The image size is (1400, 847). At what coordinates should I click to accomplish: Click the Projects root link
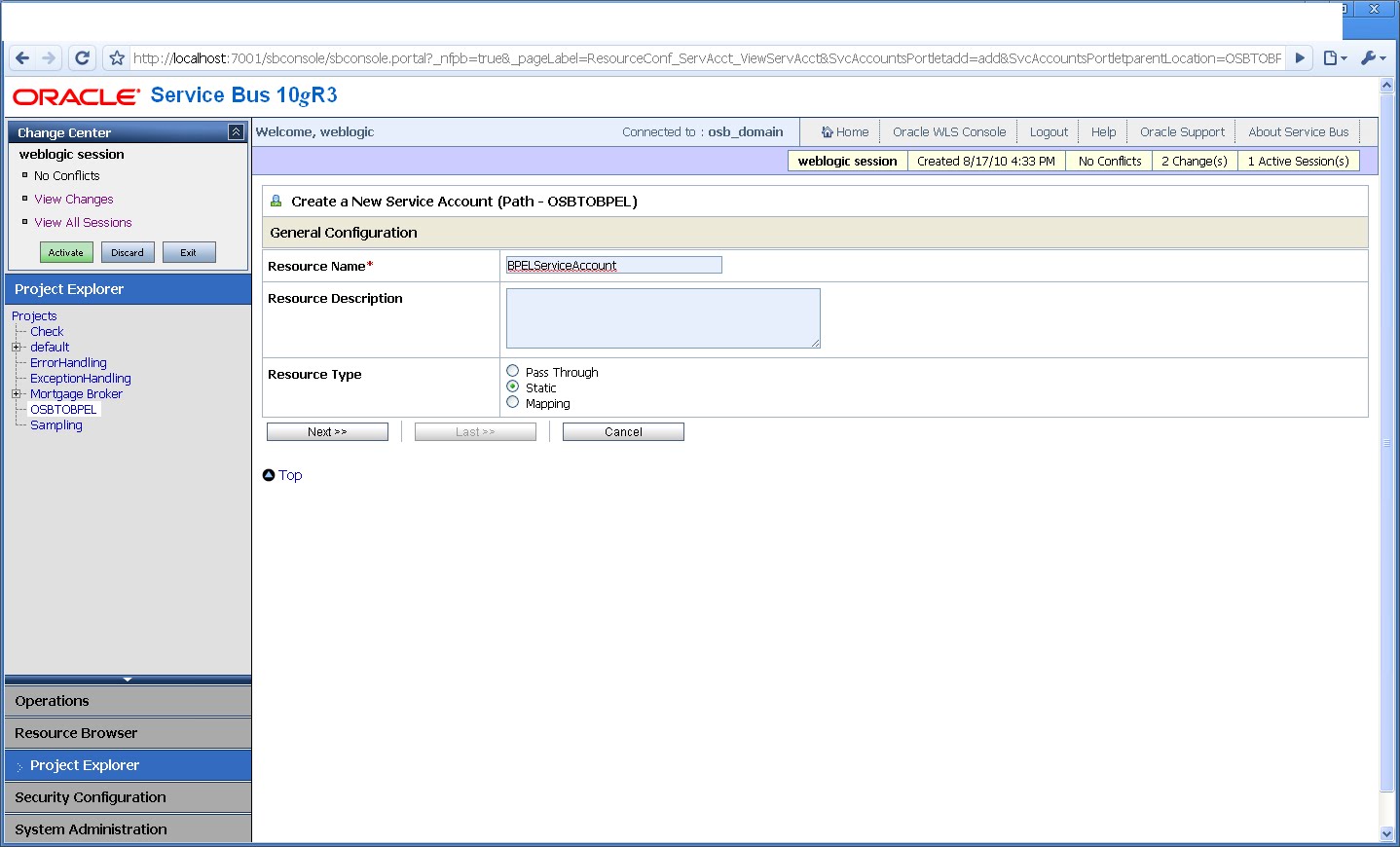click(34, 316)
